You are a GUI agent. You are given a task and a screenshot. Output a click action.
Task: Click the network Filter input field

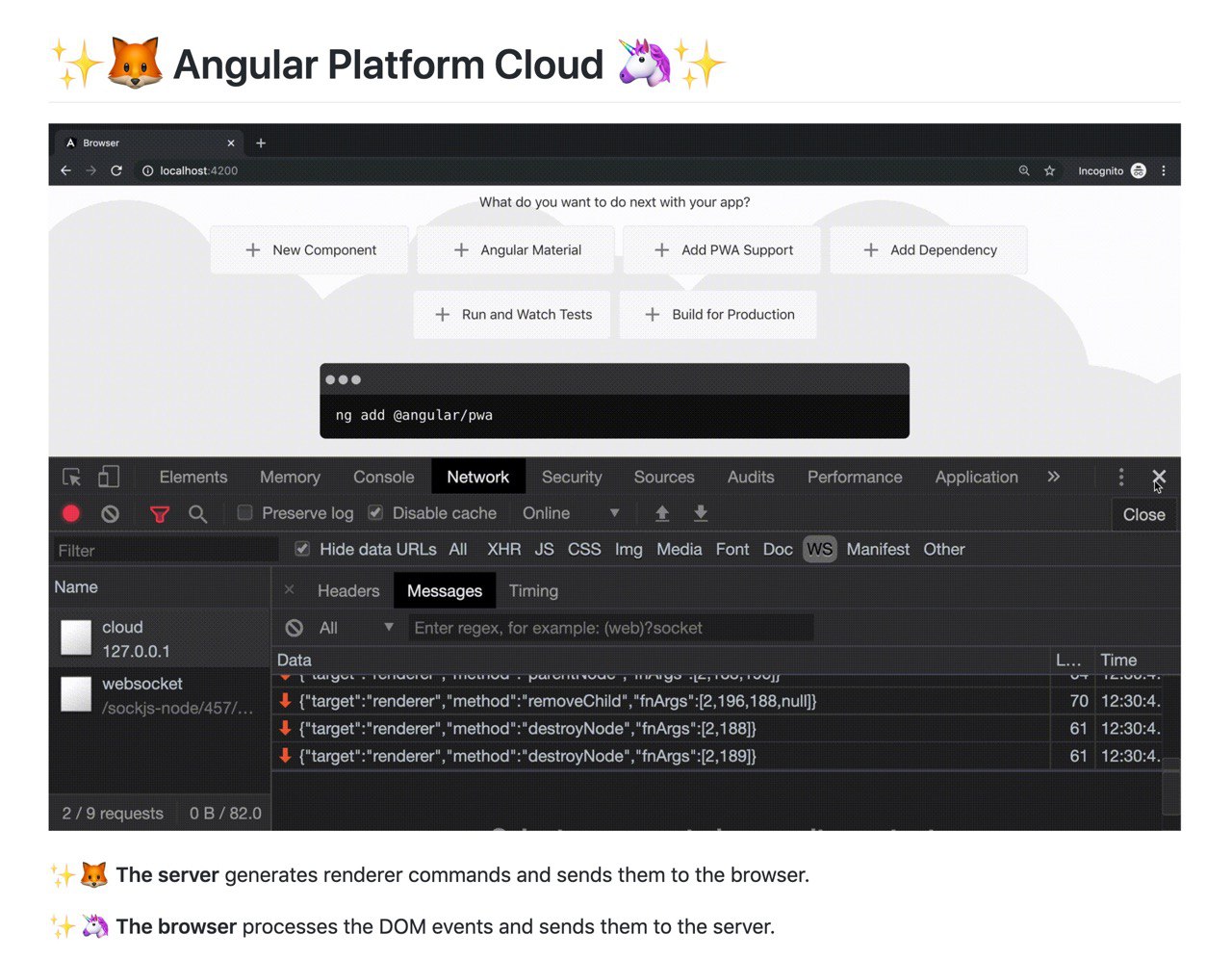point(166,550)
